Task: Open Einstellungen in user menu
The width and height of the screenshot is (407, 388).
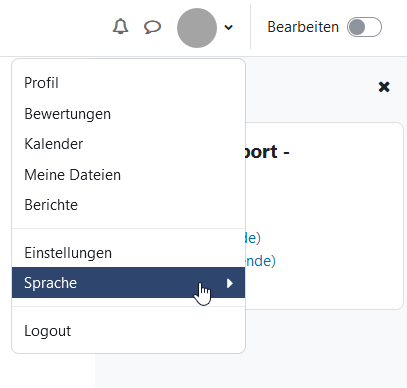Action: click(x=129, y=253)
